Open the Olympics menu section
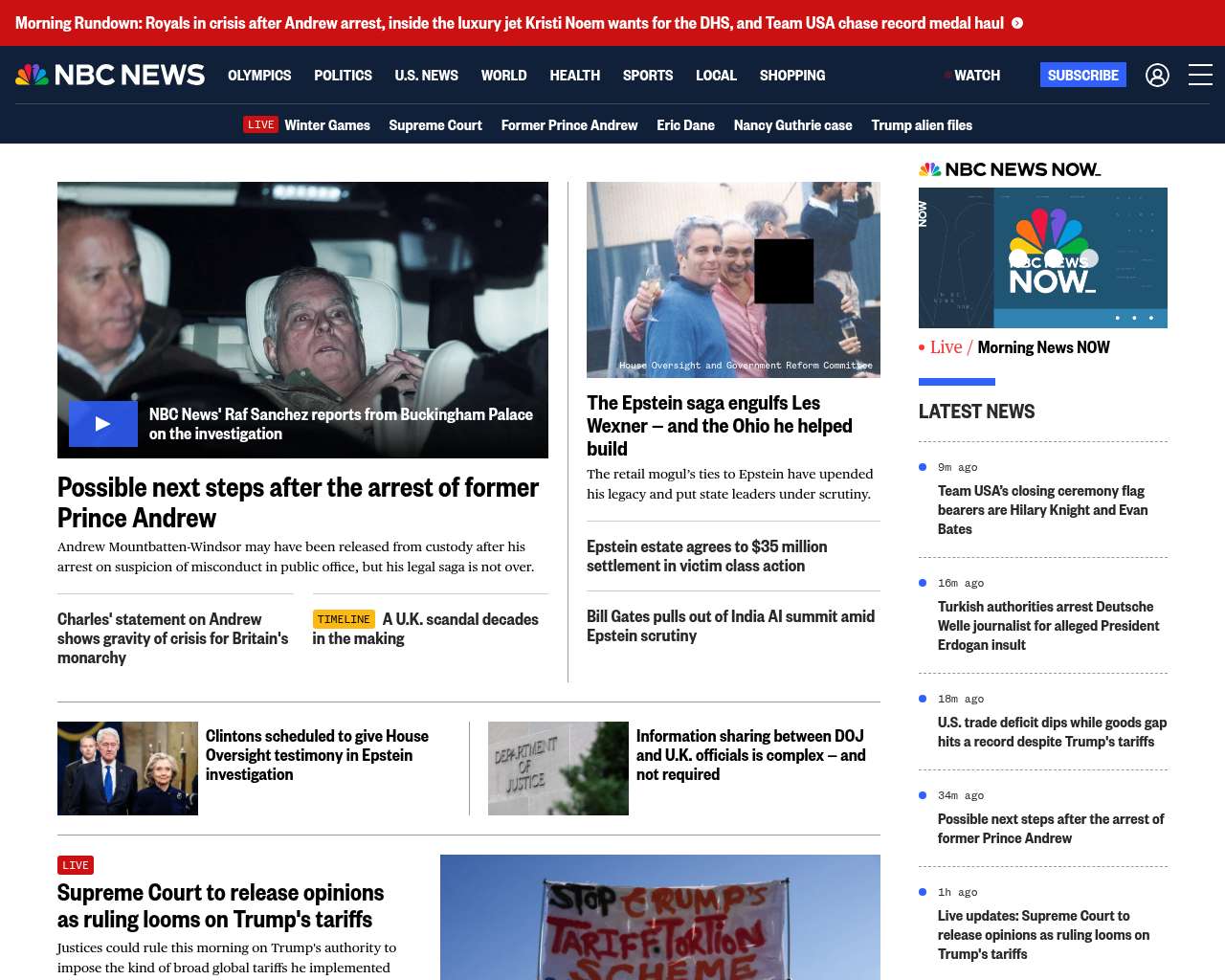The image size is (1225, 980). 259,75
